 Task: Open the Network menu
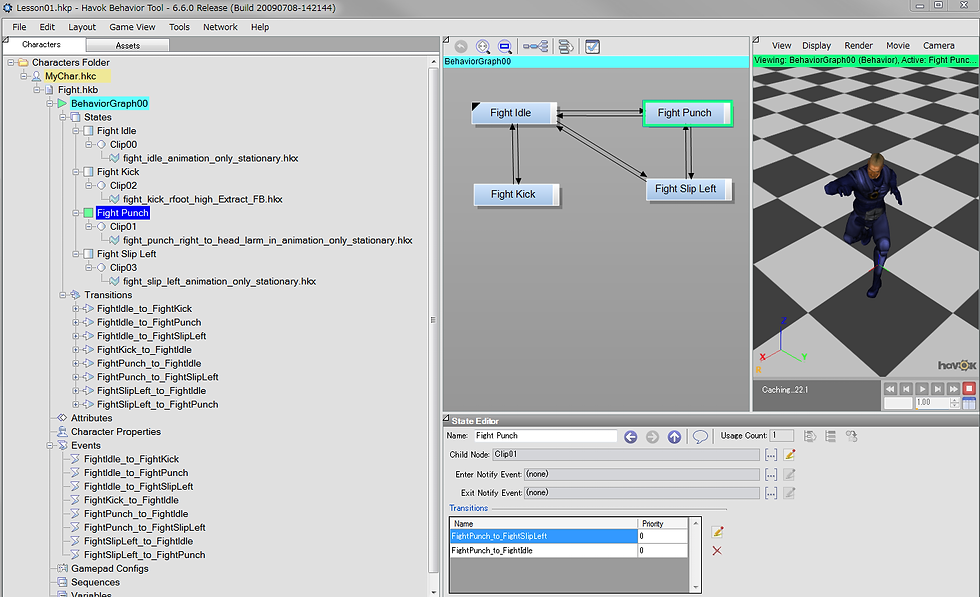220,27
